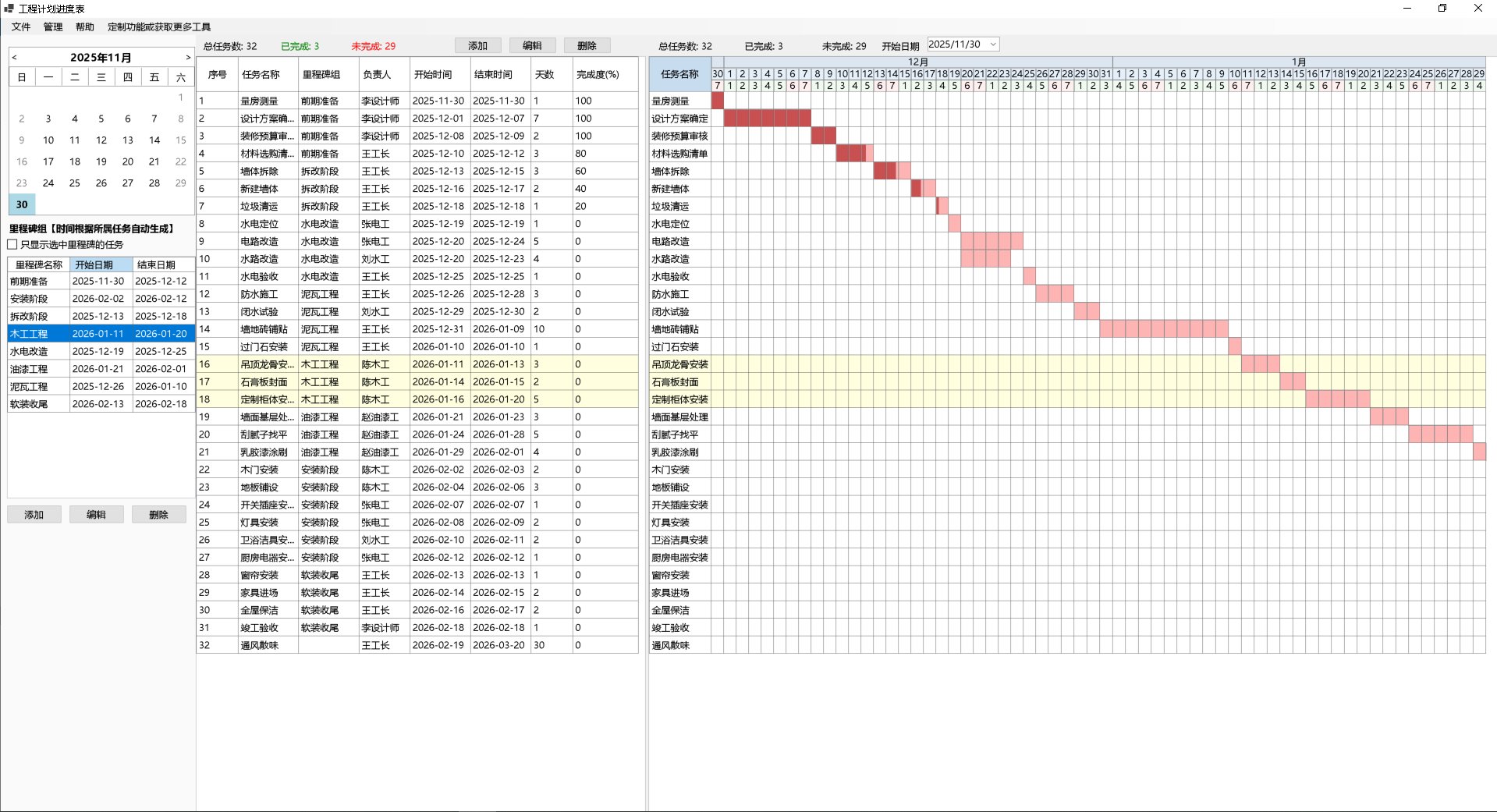Click the 完成度(%) column header

click(x=598, y=75)
